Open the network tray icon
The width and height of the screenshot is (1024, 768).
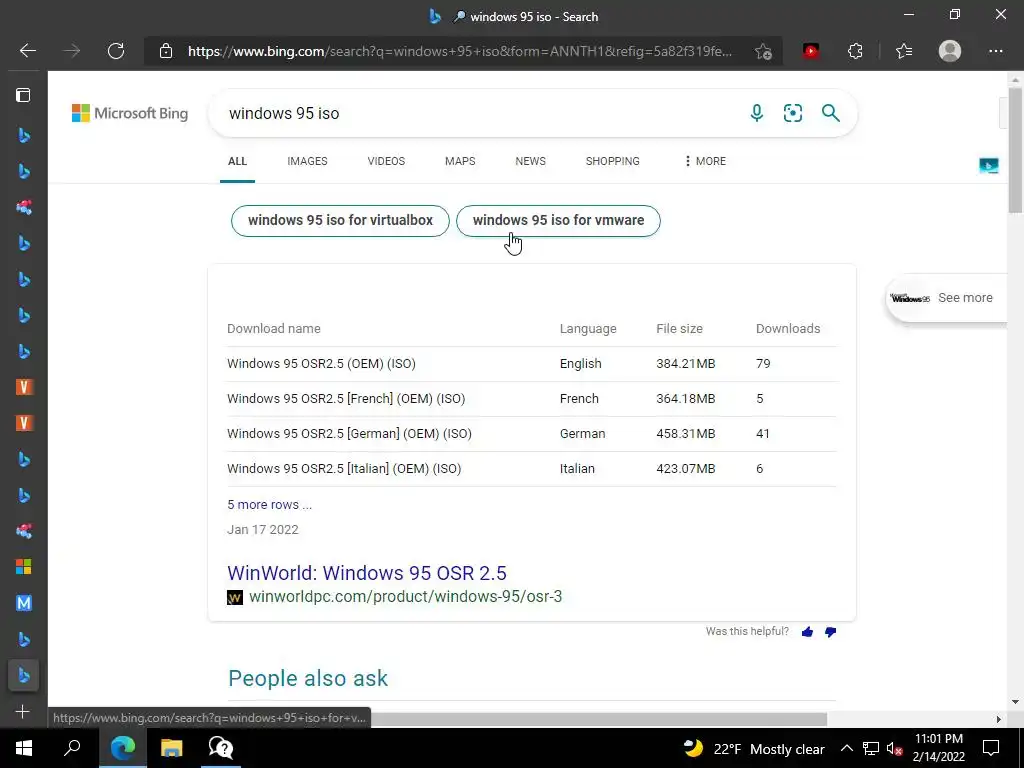(x=871, y=749)
